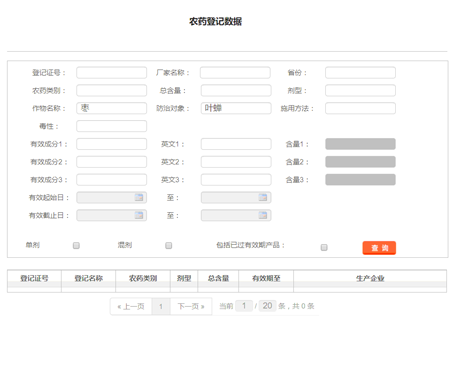Check the 单剂 checkbox

[76, 246]
